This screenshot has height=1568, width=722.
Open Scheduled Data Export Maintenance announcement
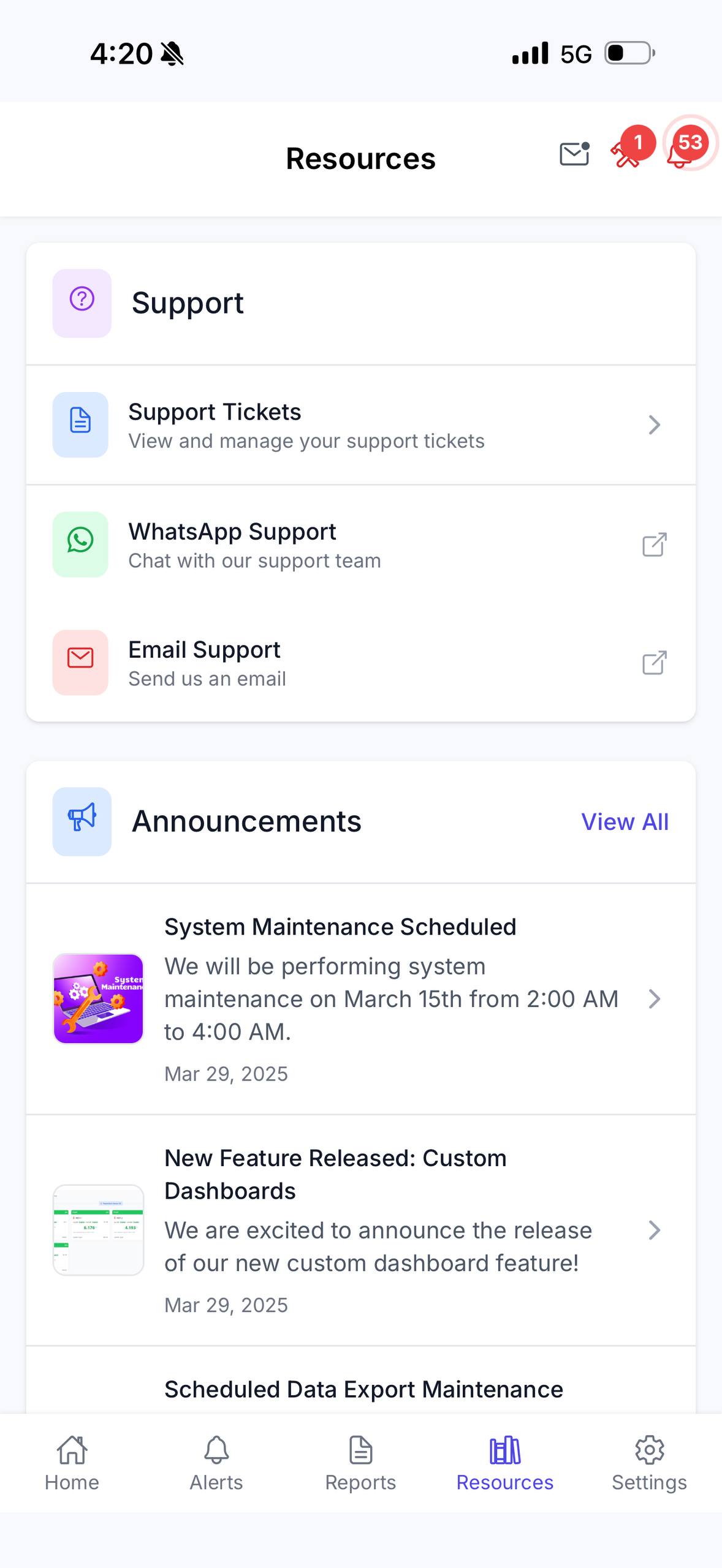tap(363, 1389)
